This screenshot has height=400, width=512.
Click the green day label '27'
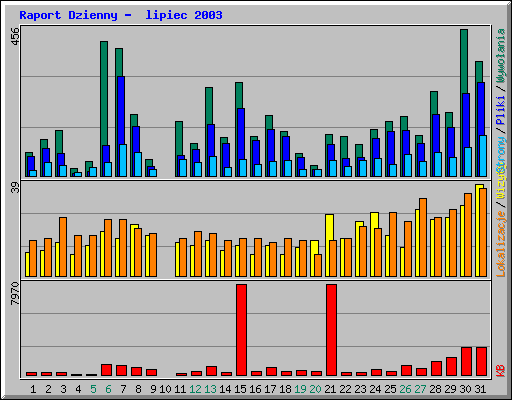[x=420, y=389]
